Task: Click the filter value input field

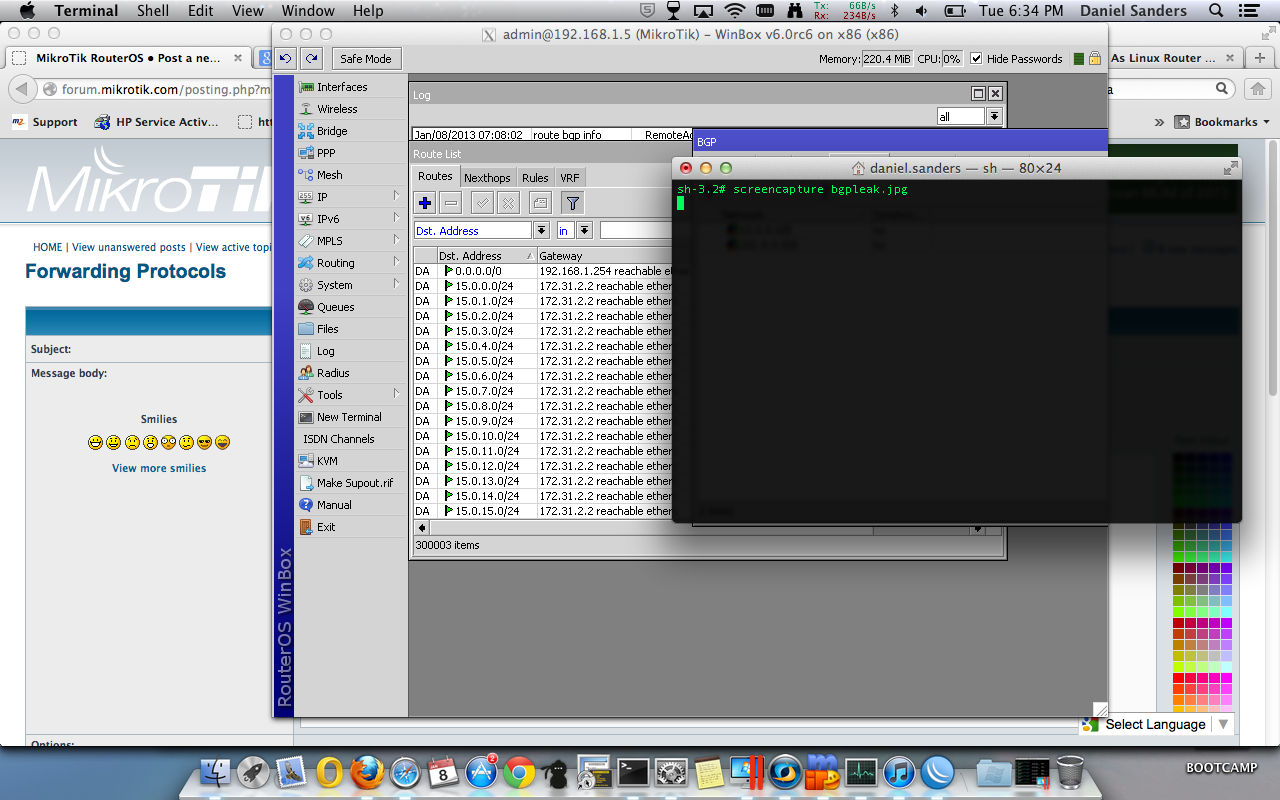Action: pyautogui.click(x=635, y=231)
